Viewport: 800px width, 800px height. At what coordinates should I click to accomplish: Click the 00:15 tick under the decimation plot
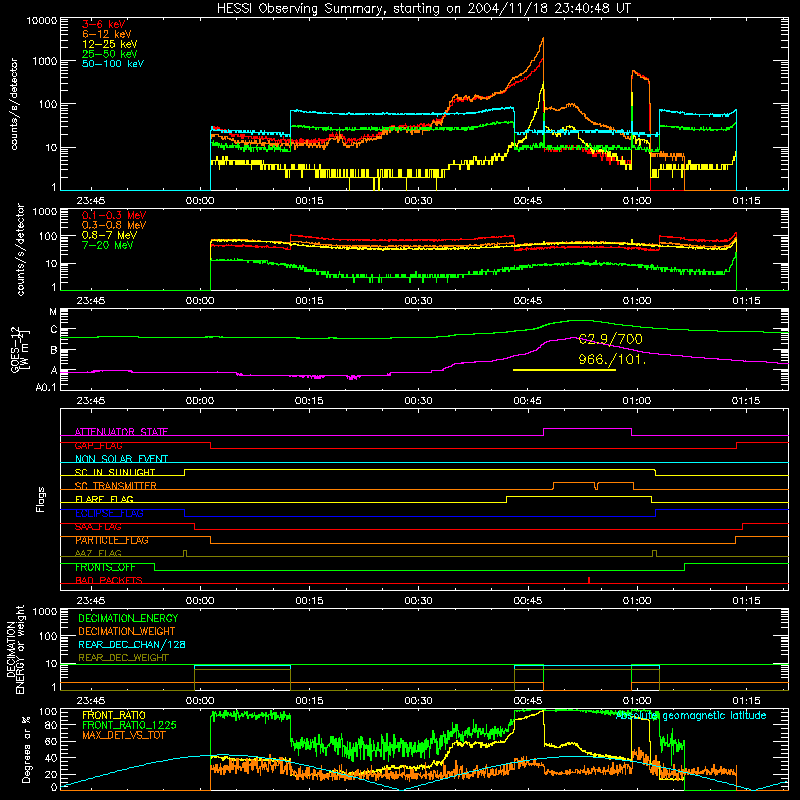[x=309, y=701]
